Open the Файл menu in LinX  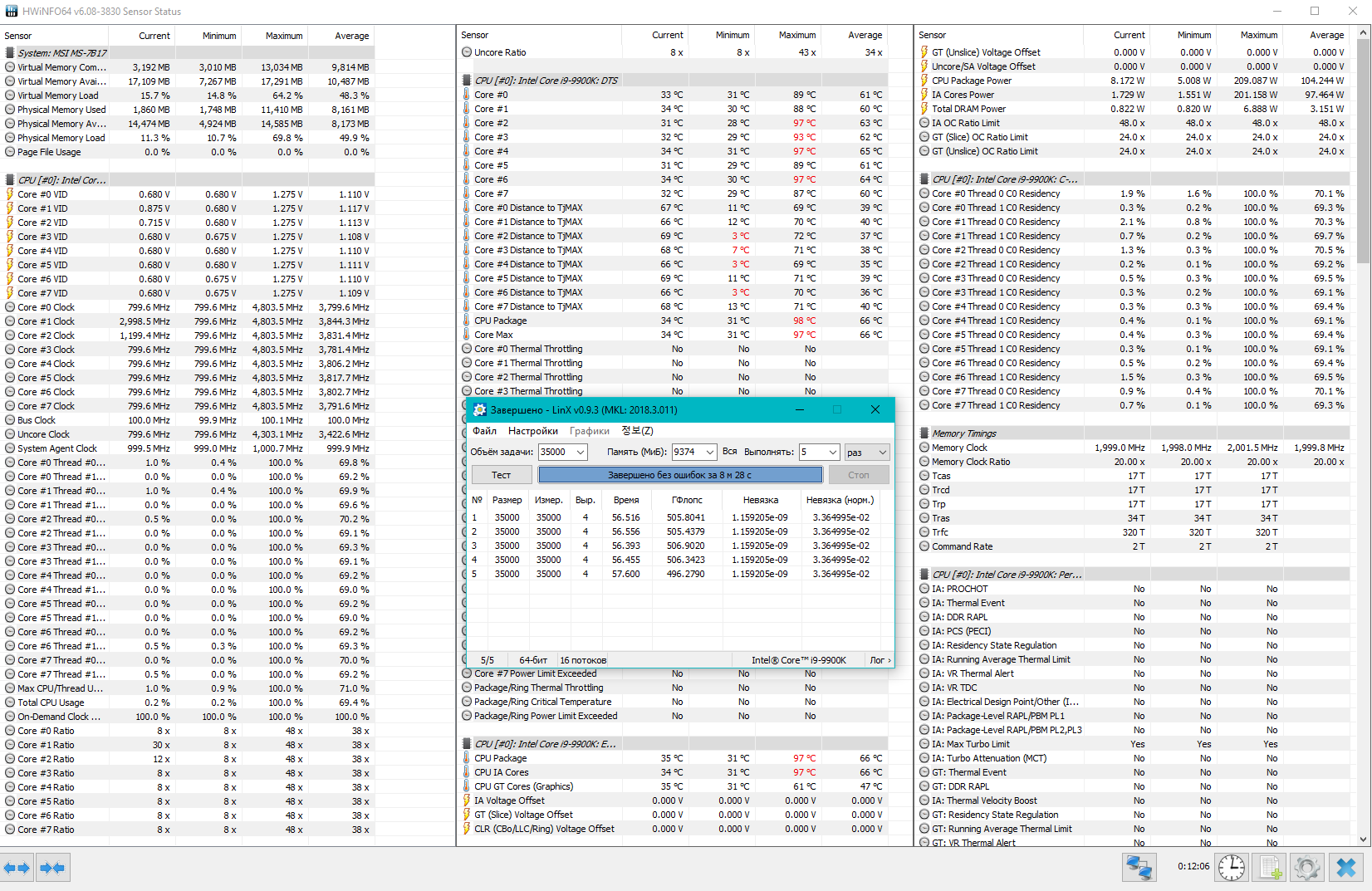(485, 431)
